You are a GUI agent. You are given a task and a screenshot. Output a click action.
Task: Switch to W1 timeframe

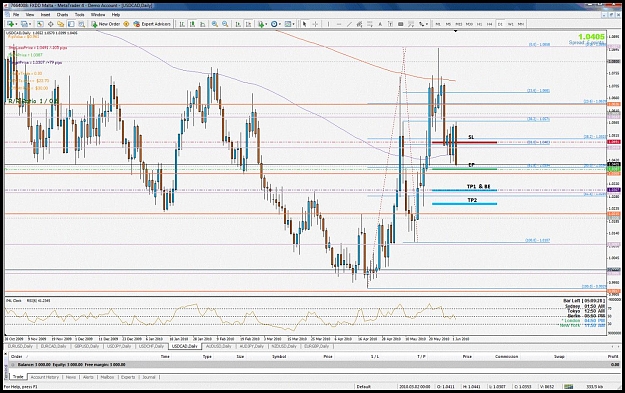(x=511, y=24)
